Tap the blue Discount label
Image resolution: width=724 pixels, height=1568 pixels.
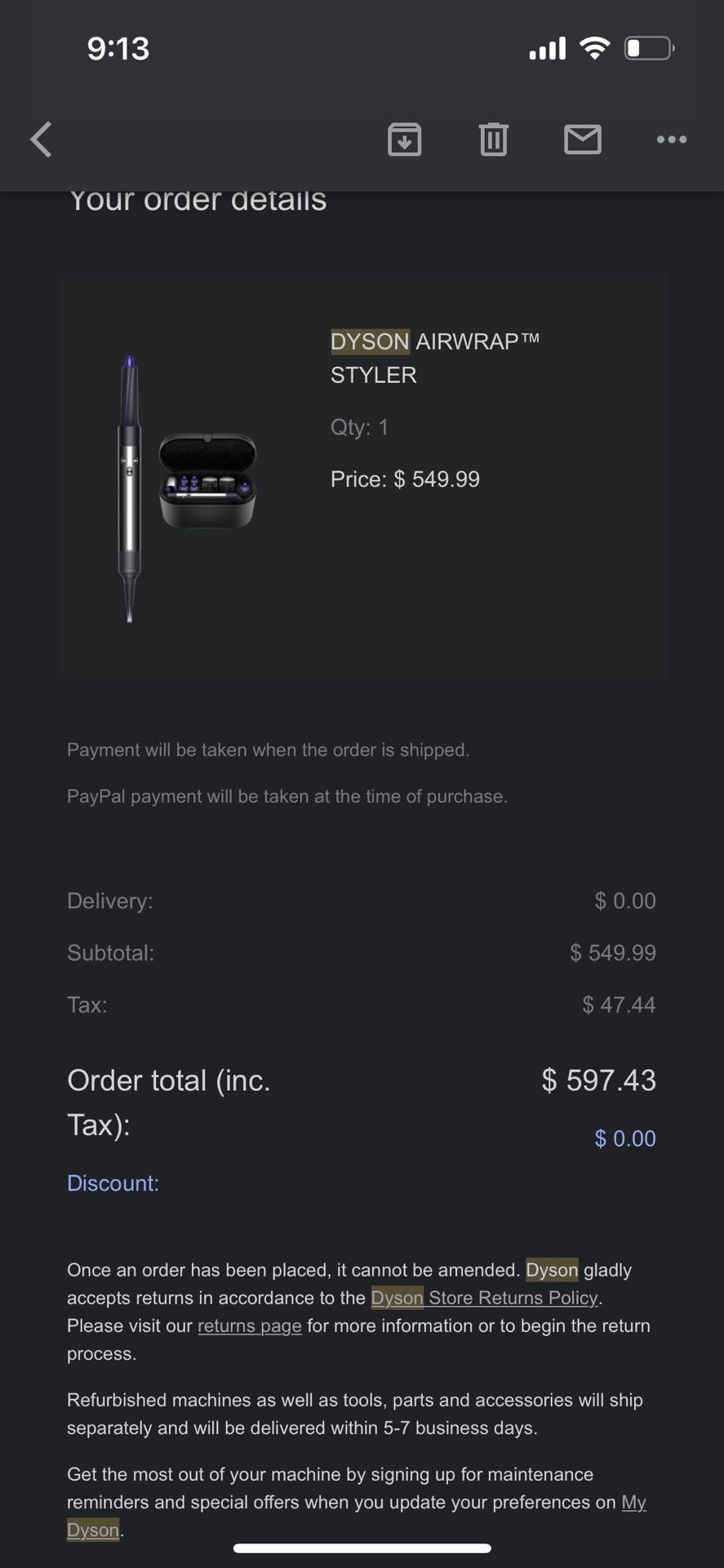tap(113, 1183)
